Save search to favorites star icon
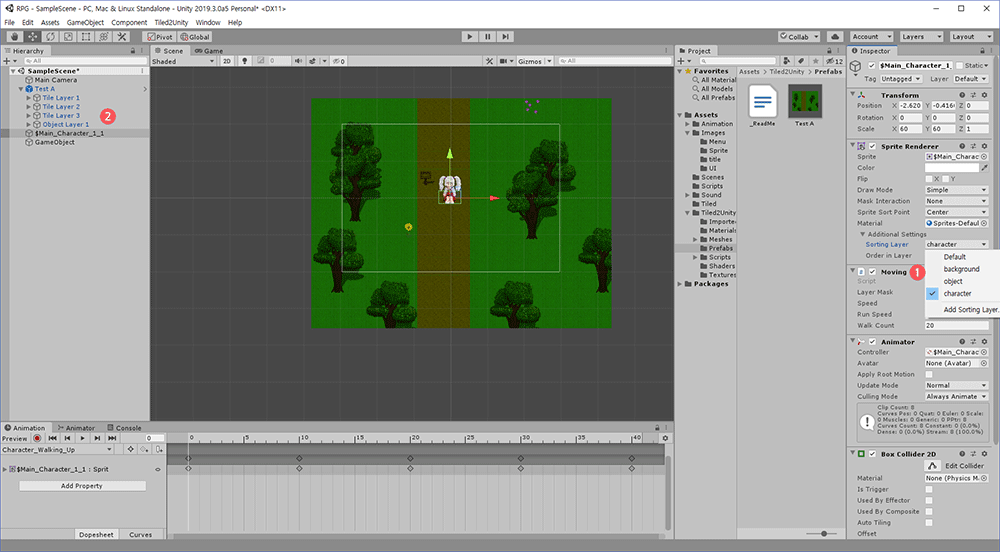The height and width of the screenshot is (552, 1000). click(816, 61)
